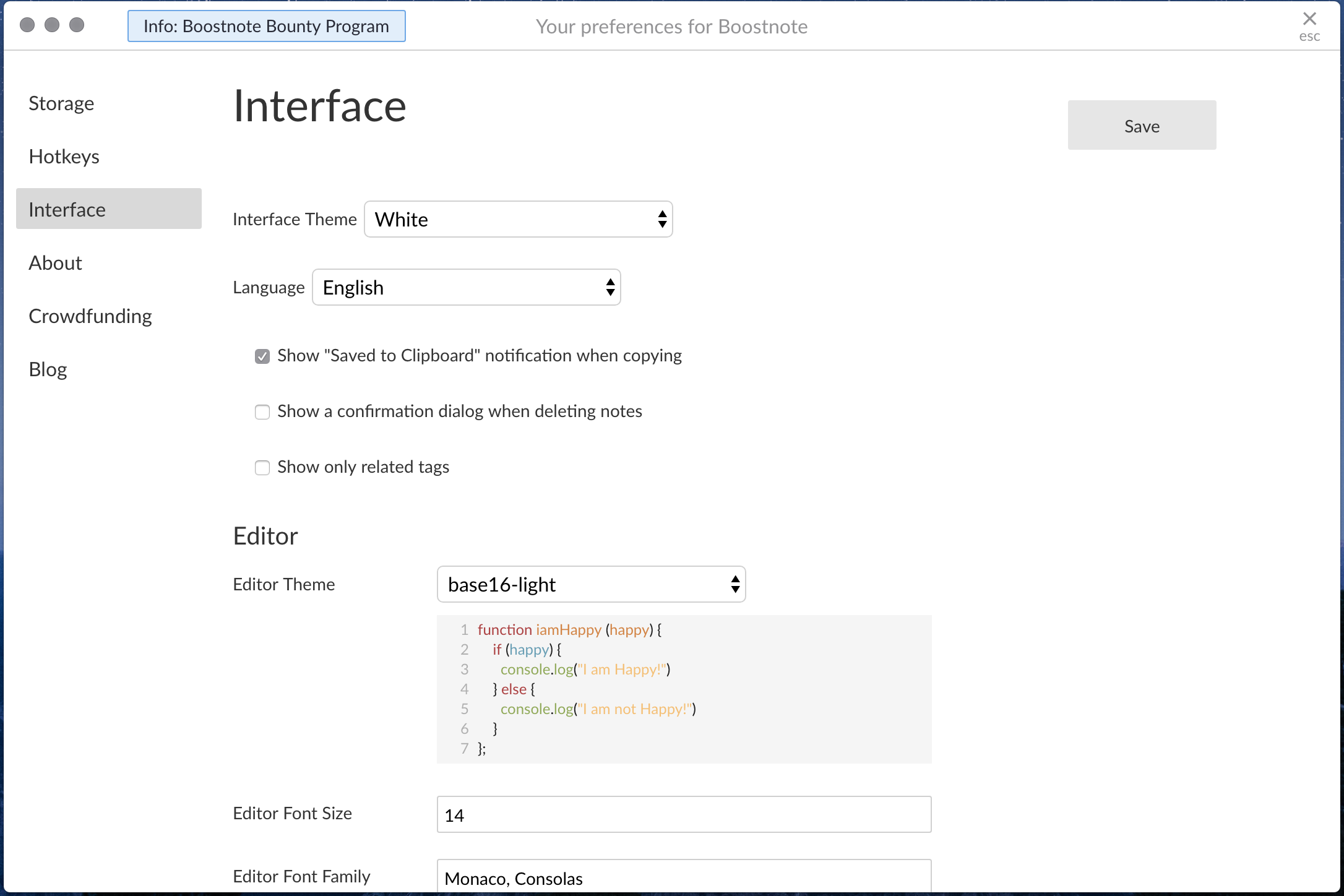Go to the About section
Image resolution: width=1344 pixels, height=896 pixels.
(55, 263)
